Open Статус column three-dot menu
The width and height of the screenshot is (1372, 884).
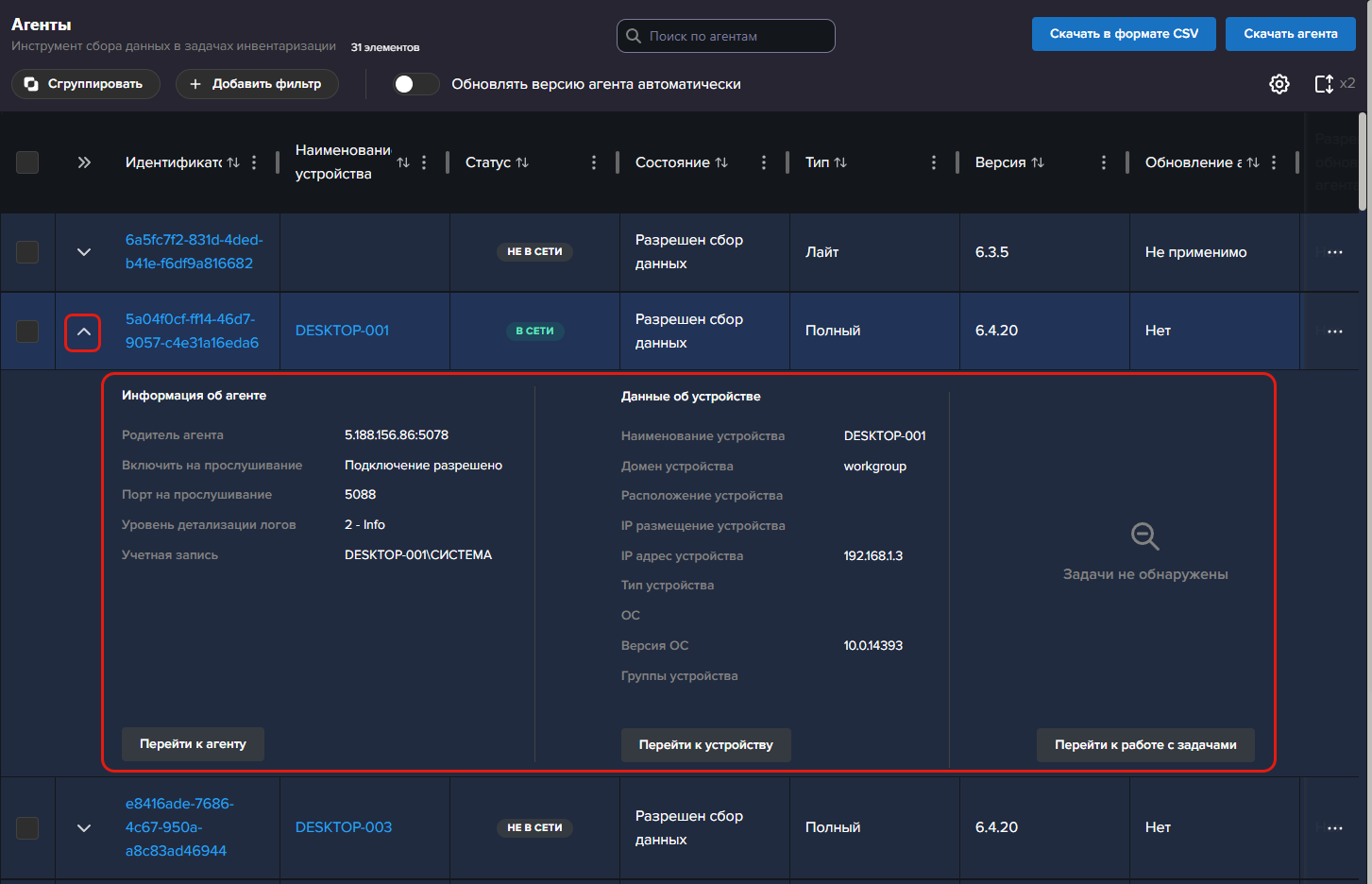[593, 162]
